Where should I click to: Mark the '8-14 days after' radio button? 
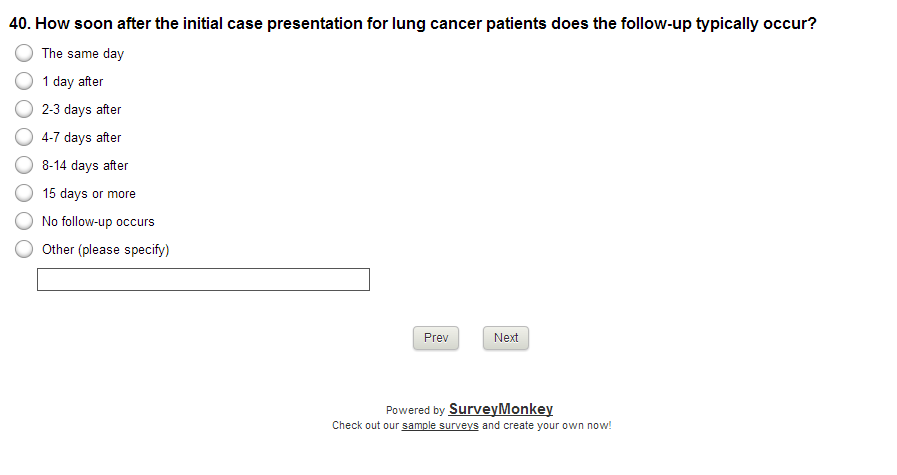(x=24, y=165)
